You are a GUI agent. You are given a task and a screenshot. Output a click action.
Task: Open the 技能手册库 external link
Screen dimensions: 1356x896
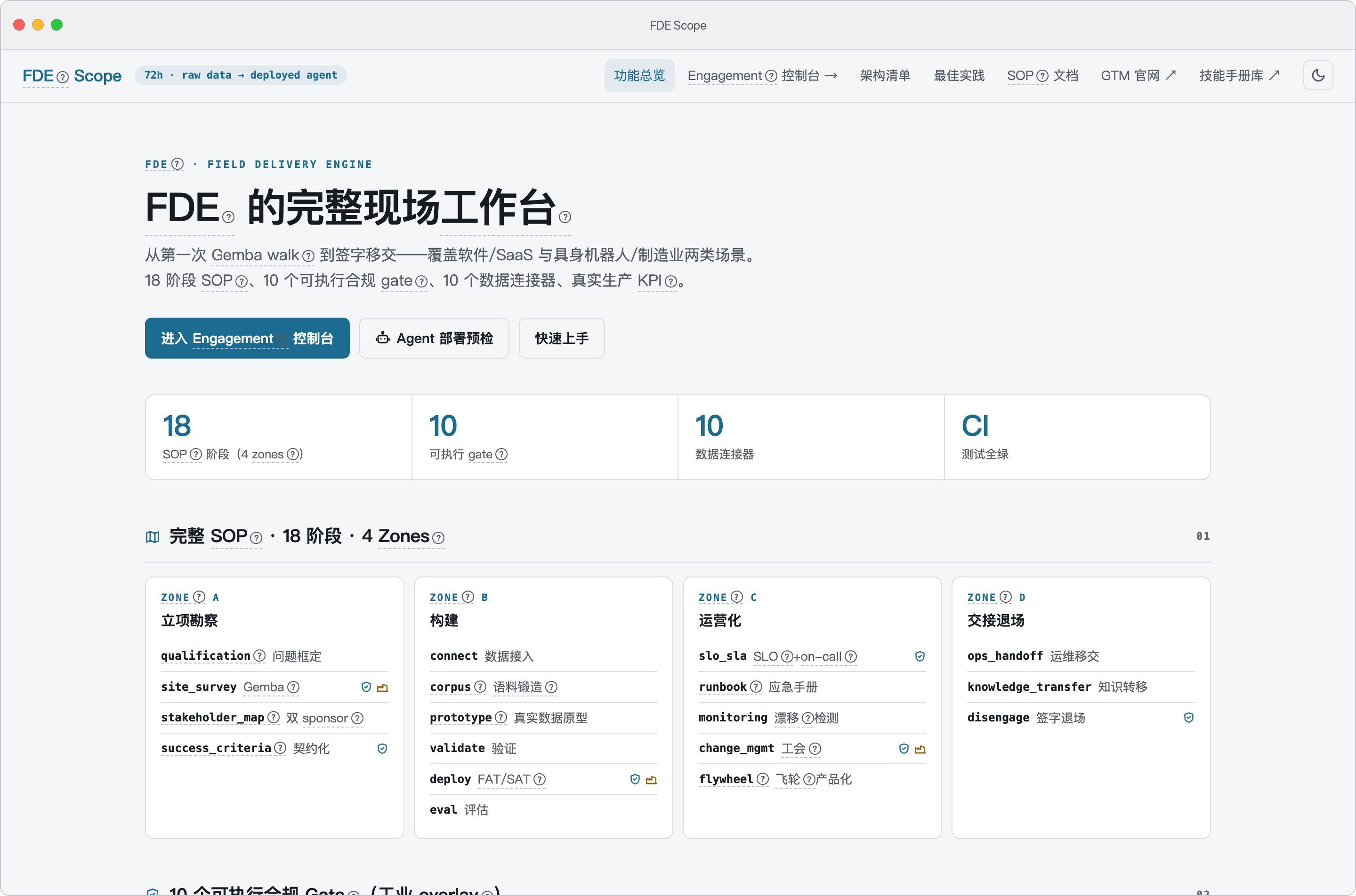[x=1239, y=75]
